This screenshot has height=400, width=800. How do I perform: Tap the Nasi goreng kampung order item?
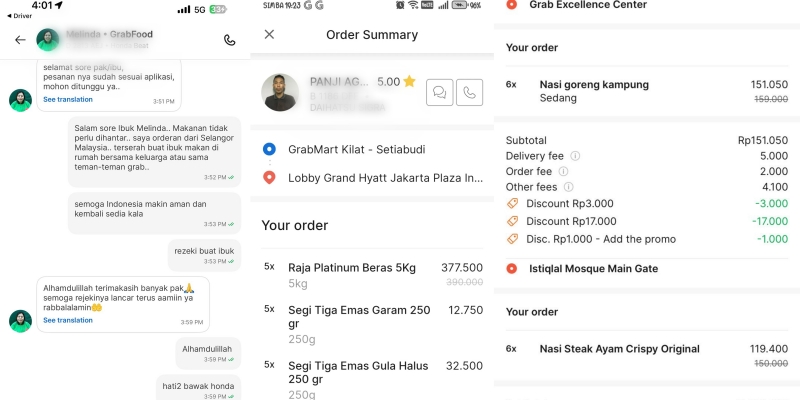[646, 91]
